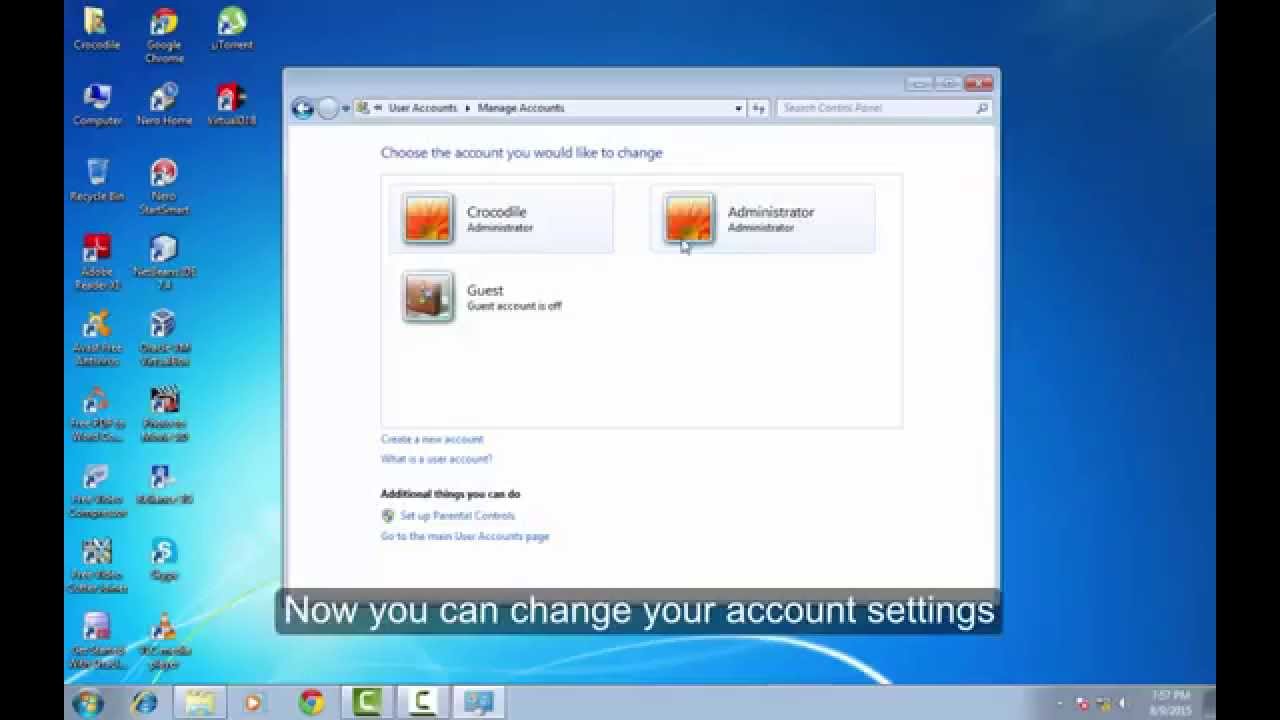Image resolution: width=1280 pixels, height=720 pixels.
Task: Switch to the second Camtasia taskbar button
Action: coord(422,702)
